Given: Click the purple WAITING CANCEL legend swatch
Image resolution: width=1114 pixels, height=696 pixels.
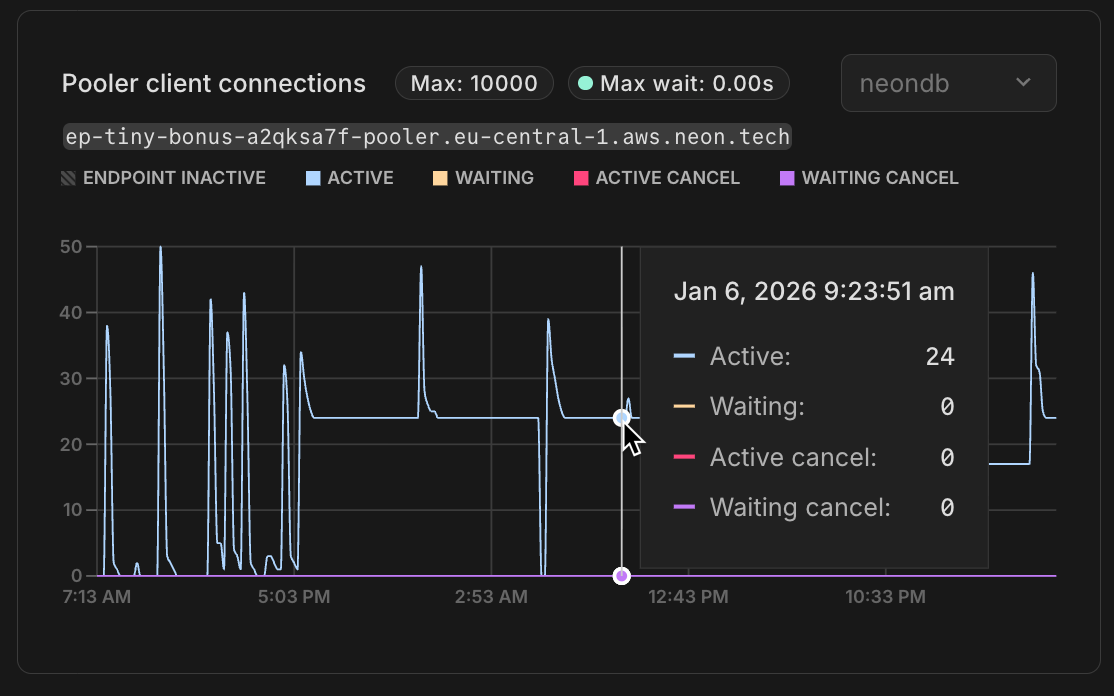Looking at the screenshot, I should [x=786, y=177].
